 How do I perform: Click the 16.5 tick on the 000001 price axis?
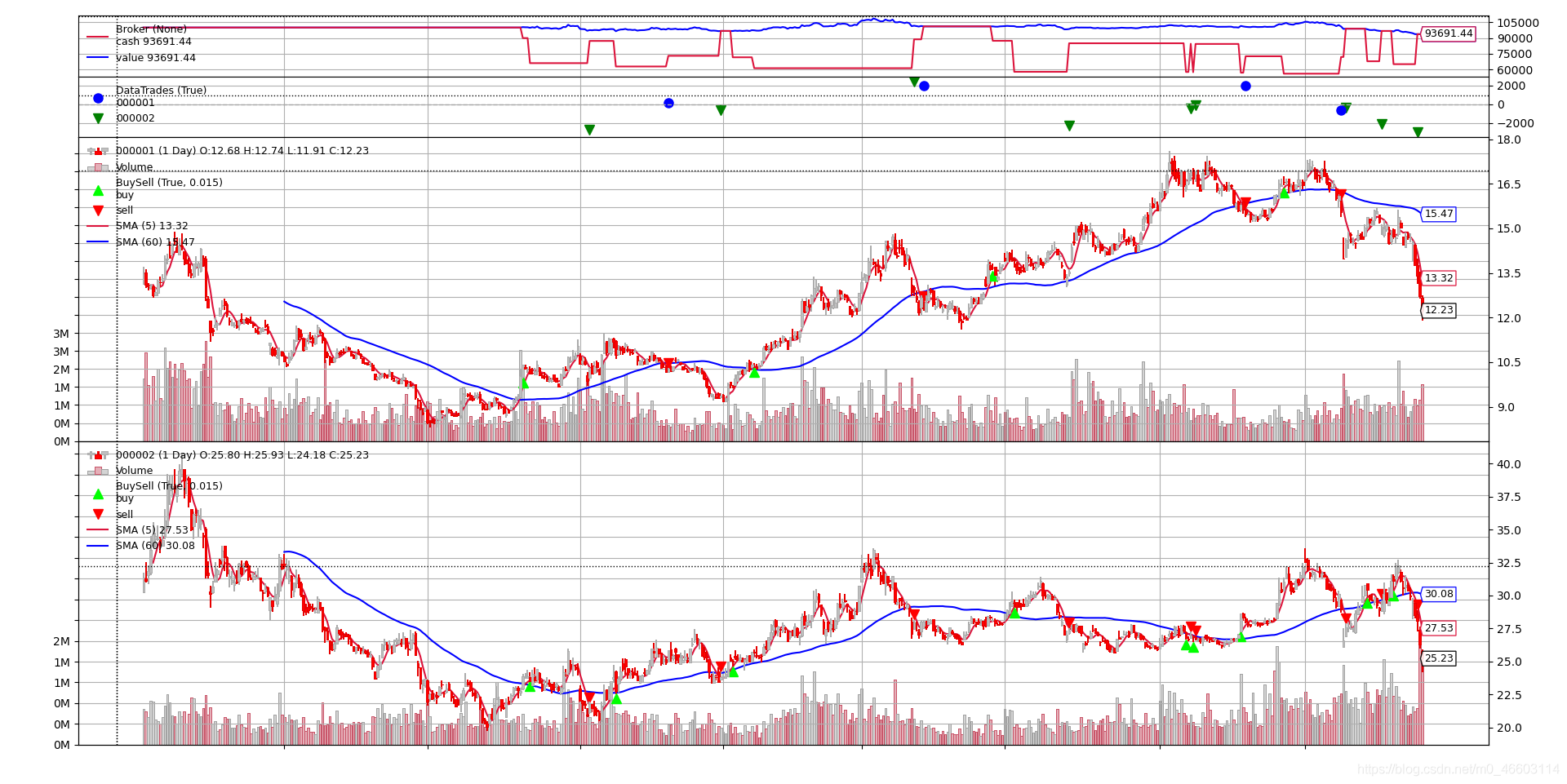tap(1509, 184)
